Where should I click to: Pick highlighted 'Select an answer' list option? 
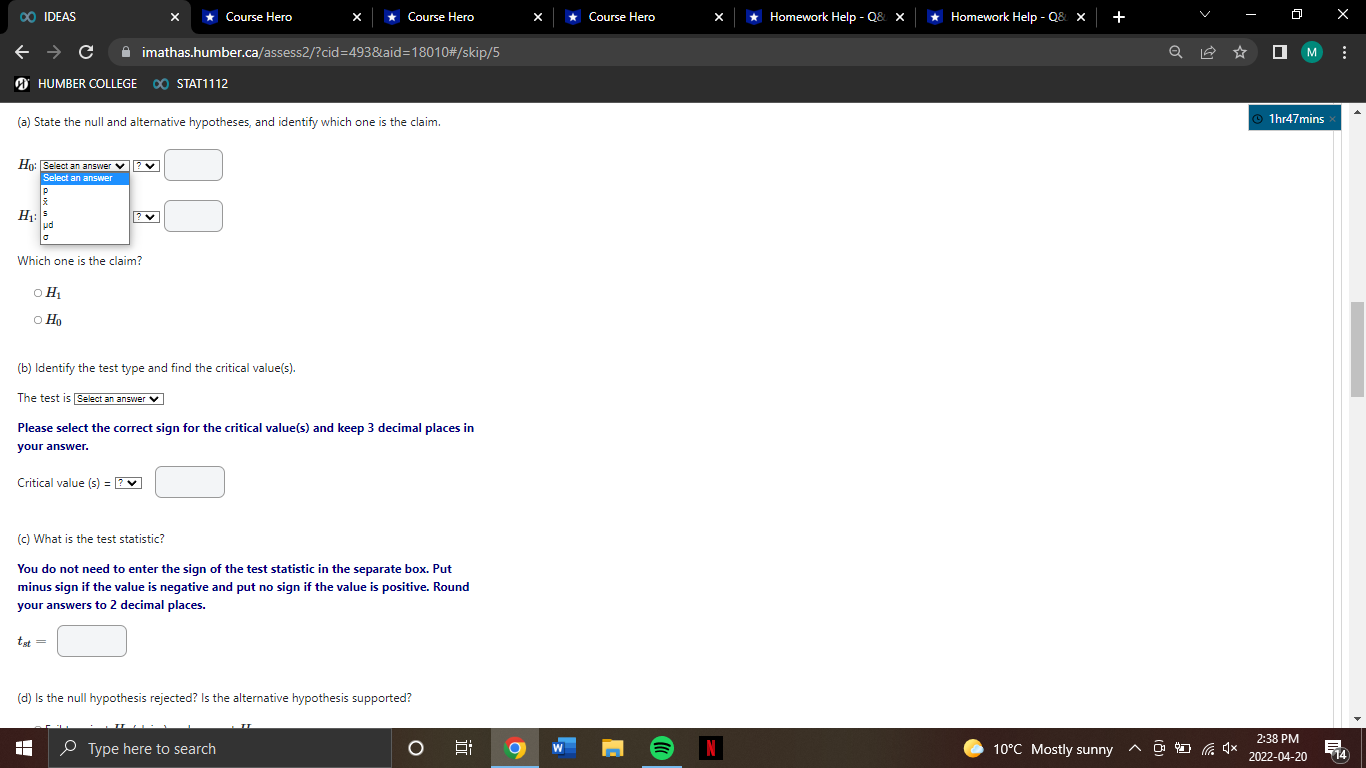click(x=85, y=178)
